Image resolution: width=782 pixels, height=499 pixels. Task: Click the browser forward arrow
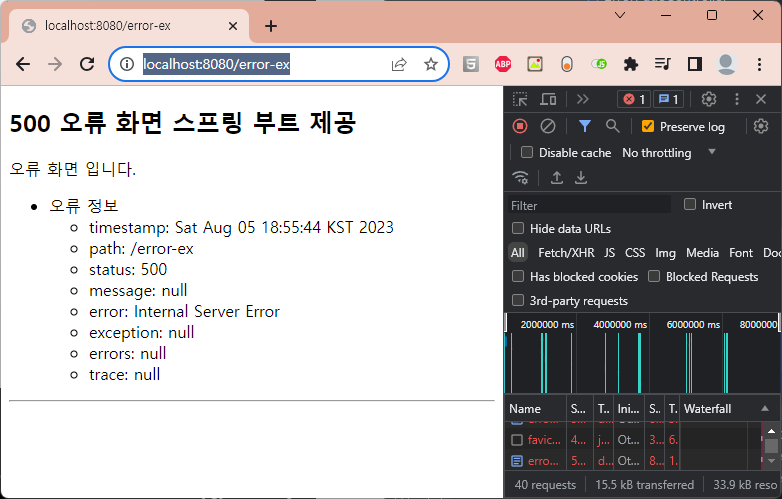point(55,64)
